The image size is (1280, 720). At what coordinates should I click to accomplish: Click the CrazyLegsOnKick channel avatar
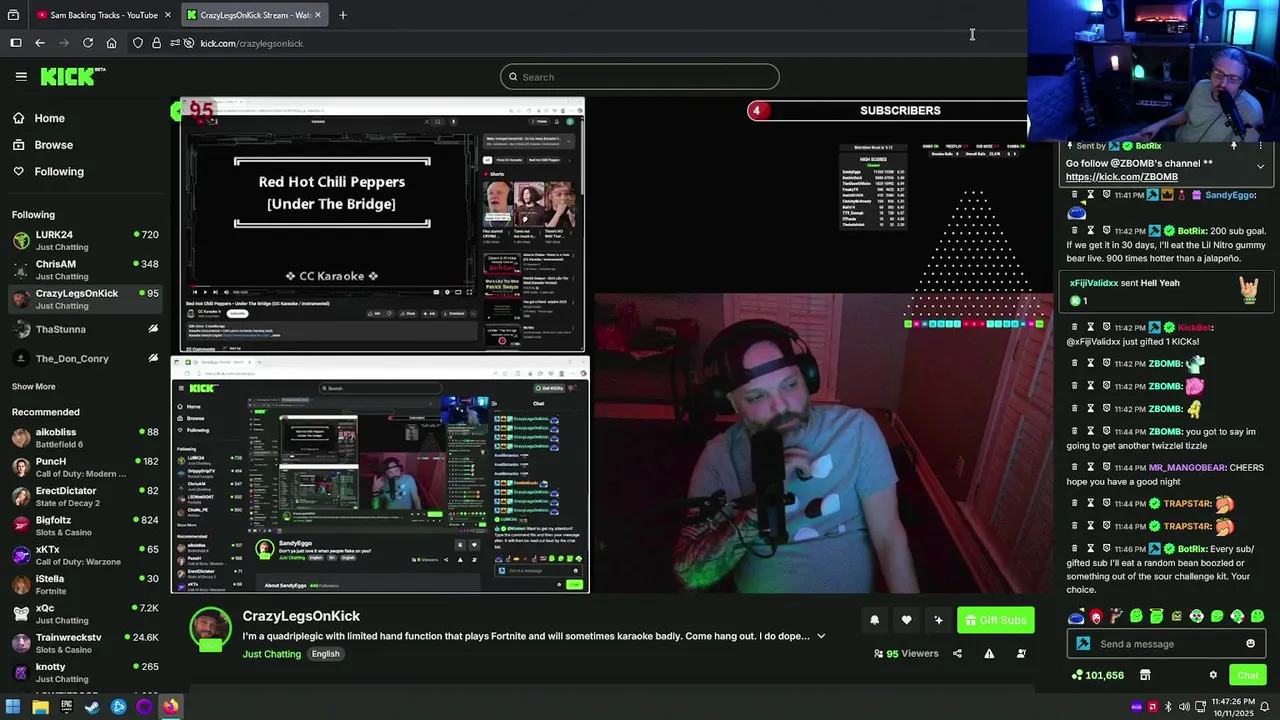coord(210,631)
